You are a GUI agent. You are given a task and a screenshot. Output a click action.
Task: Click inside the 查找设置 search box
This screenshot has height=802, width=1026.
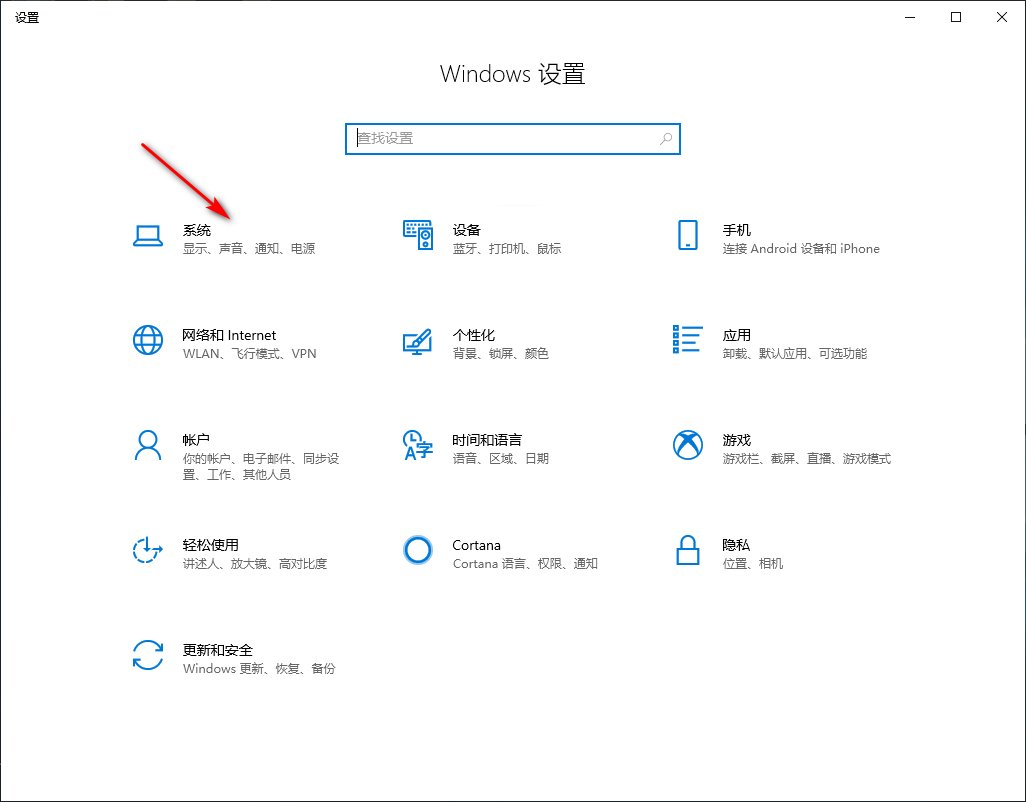click(x=500, y=138)
